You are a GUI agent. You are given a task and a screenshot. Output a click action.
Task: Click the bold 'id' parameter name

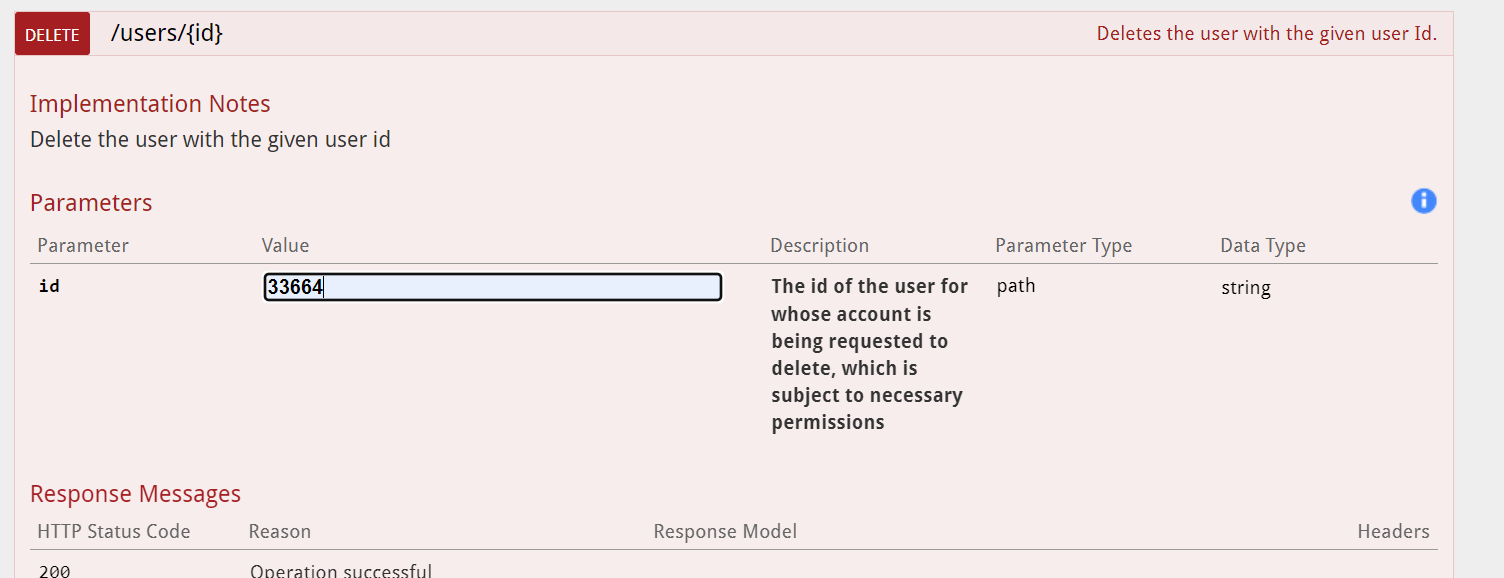click(x=49, y=287)
